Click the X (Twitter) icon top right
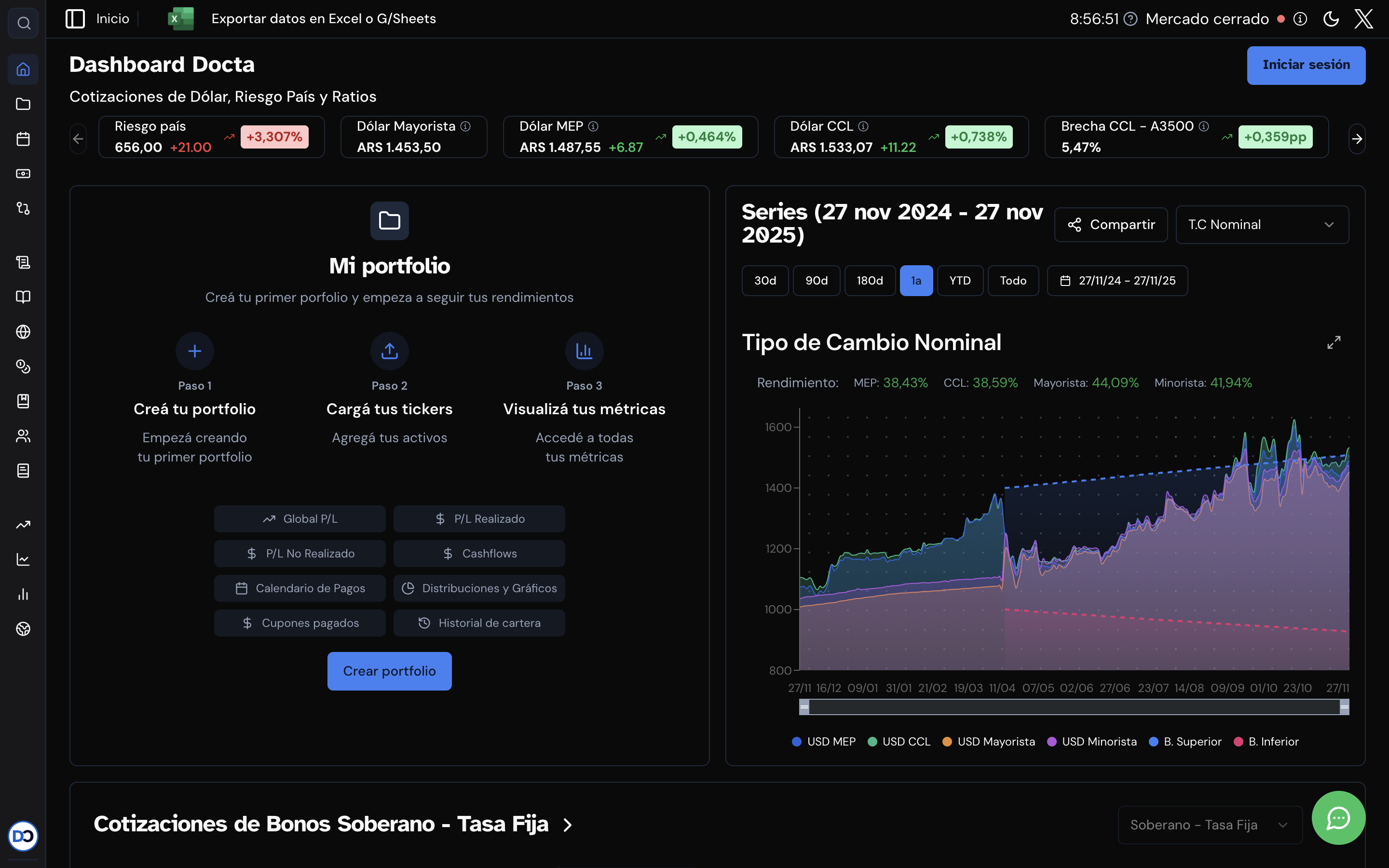 (x=1364, y=18)
